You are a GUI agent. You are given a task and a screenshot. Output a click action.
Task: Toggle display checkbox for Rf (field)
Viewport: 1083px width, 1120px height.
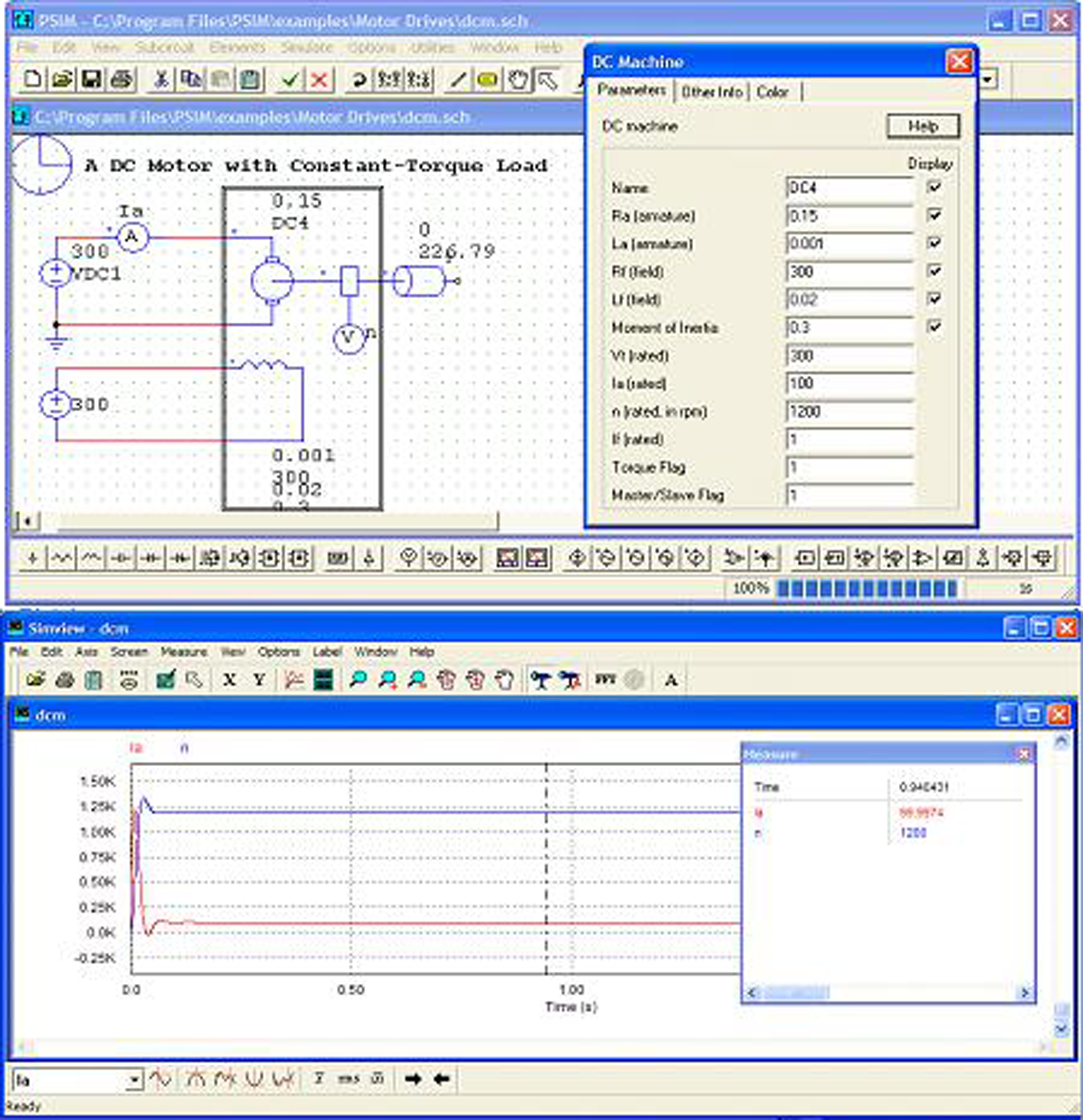click(934, 271)
